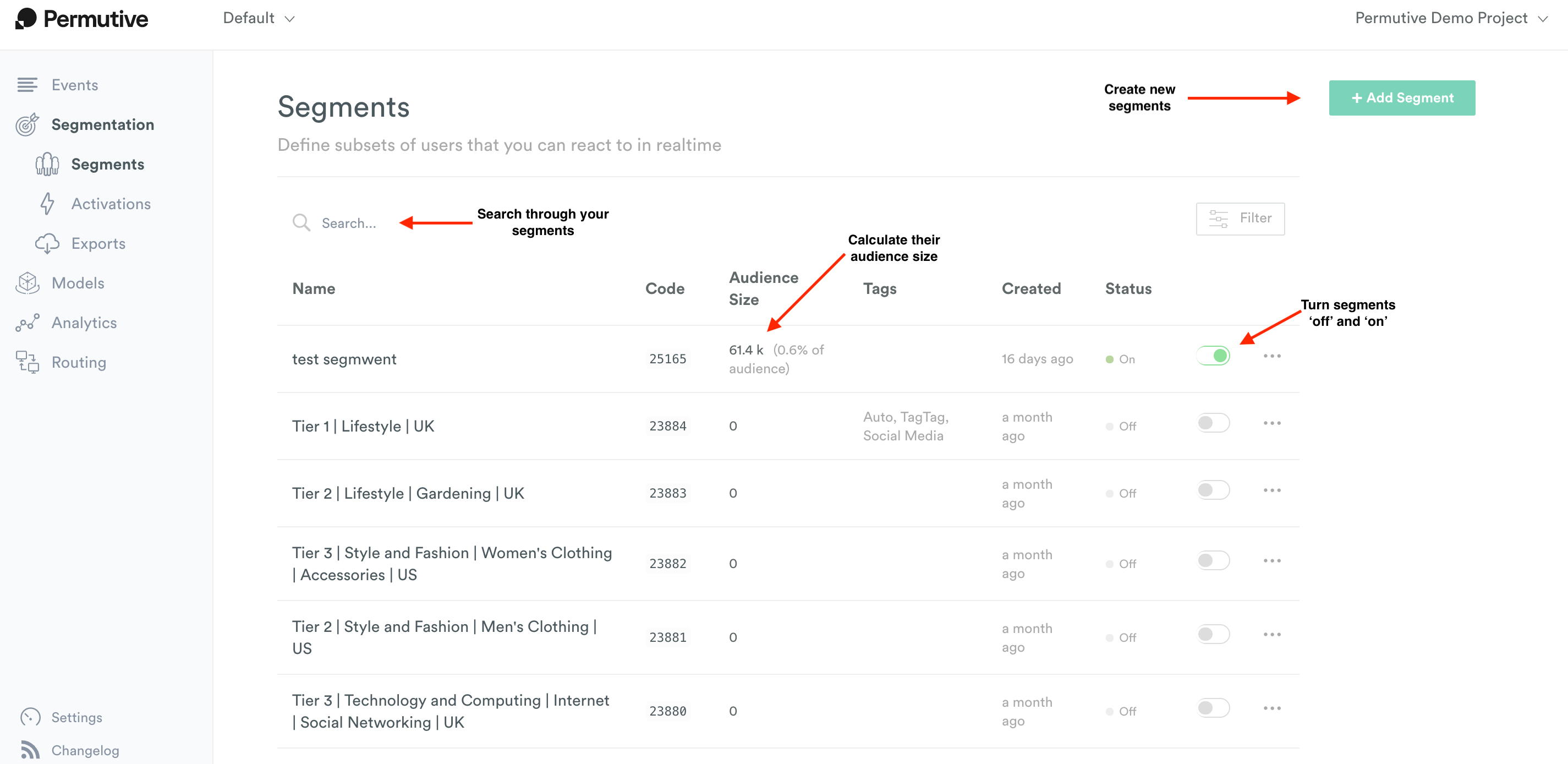This screenshot has width=1568, height=764.
Task: Click the Created column header
Action: (1031, 288)
